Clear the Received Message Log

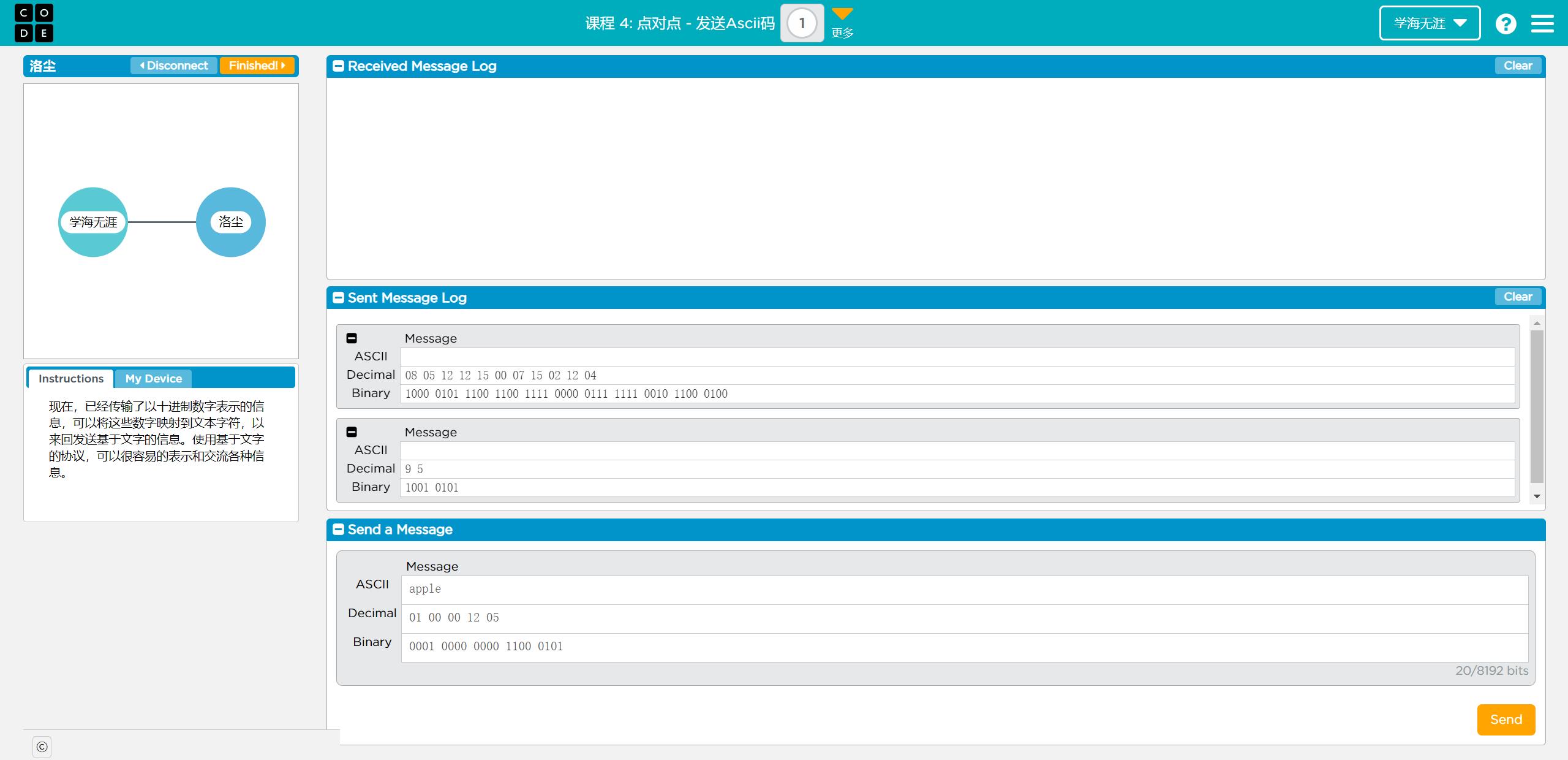tap(1516, 66)
